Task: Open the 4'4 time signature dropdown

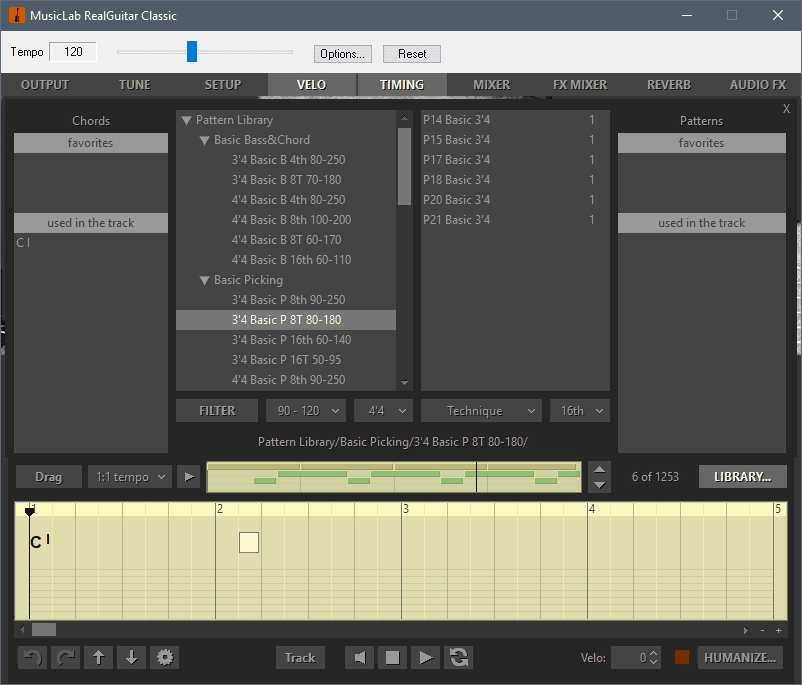Action: point(383,411)
